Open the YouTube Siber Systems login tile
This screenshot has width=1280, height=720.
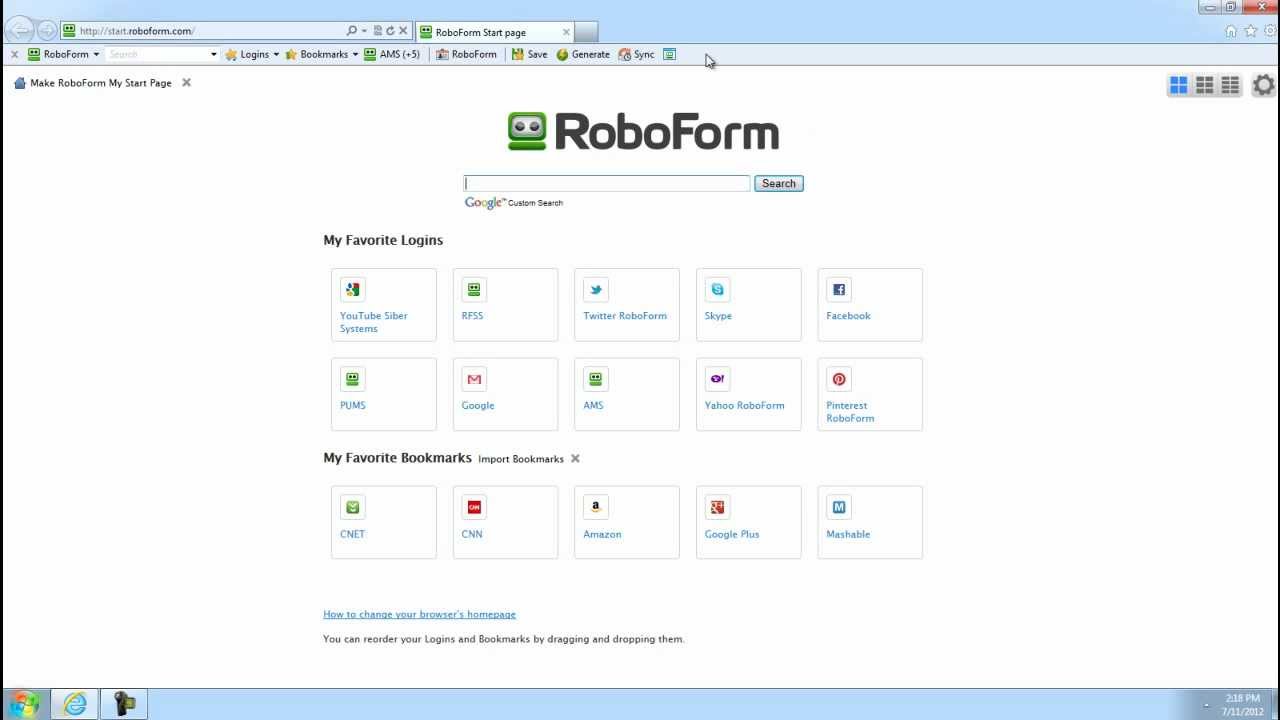click(383, 305)
